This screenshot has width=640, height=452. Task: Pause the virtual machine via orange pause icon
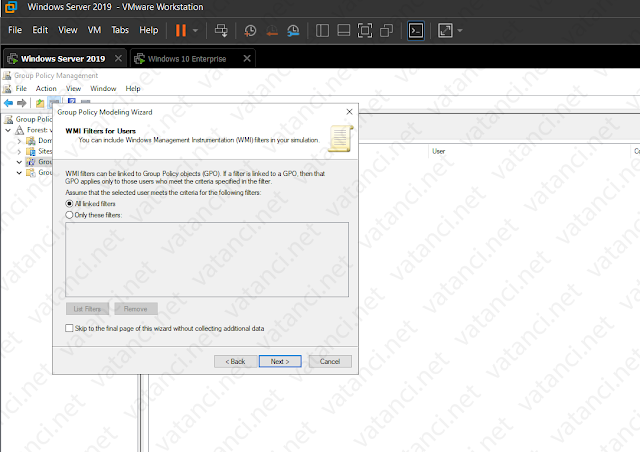pos(180,30)
